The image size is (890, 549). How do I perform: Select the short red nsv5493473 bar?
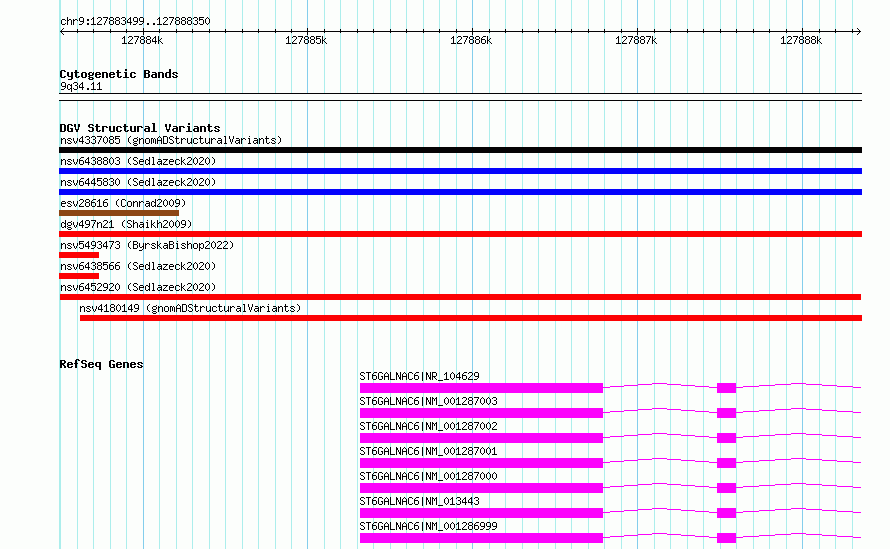[79, 255]
